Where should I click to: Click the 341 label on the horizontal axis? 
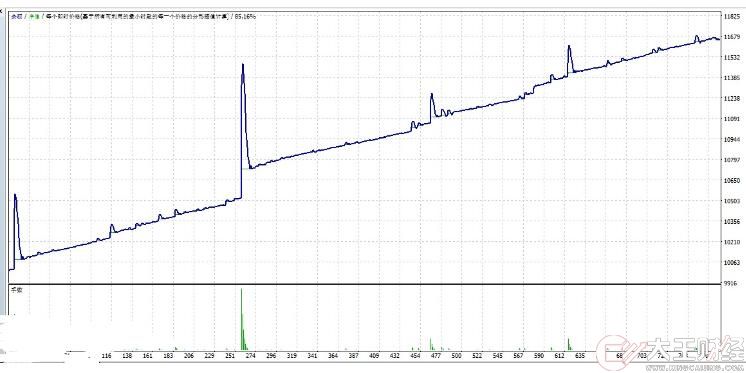312,356
